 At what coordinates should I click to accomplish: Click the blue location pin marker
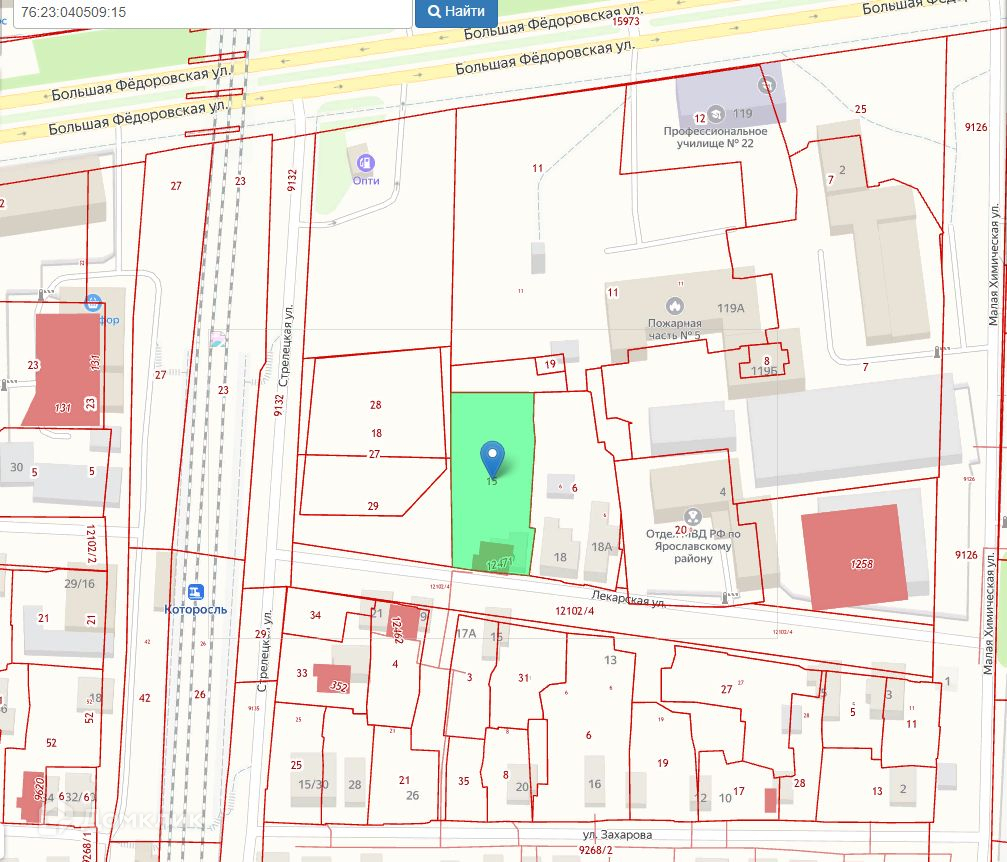click(x=493, y=458)
